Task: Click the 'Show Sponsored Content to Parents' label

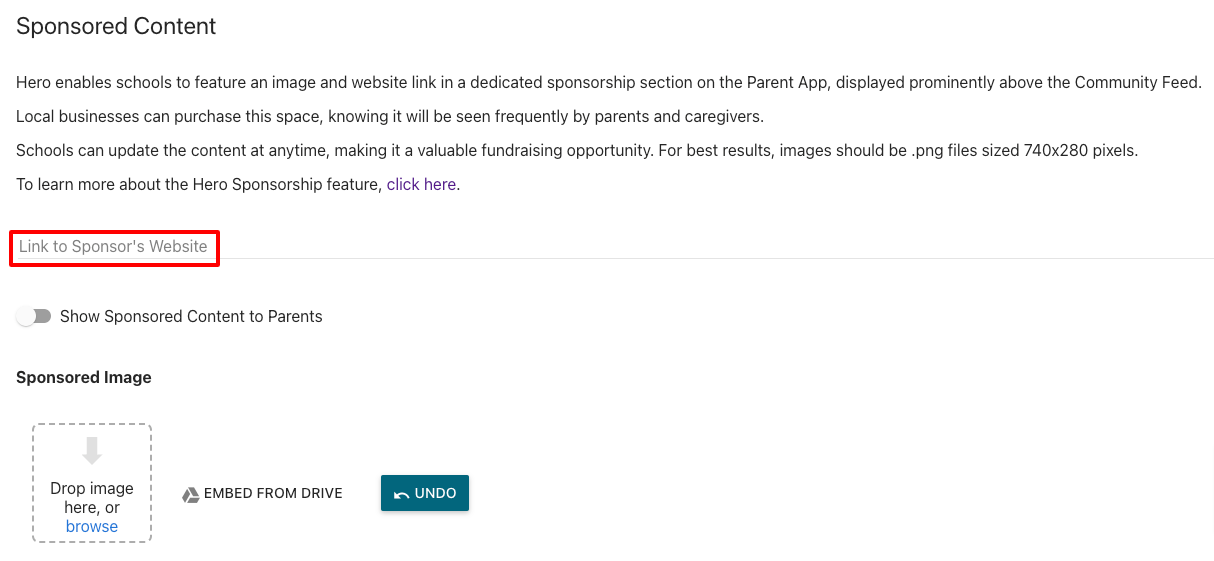Action: (x=191, y=316)
